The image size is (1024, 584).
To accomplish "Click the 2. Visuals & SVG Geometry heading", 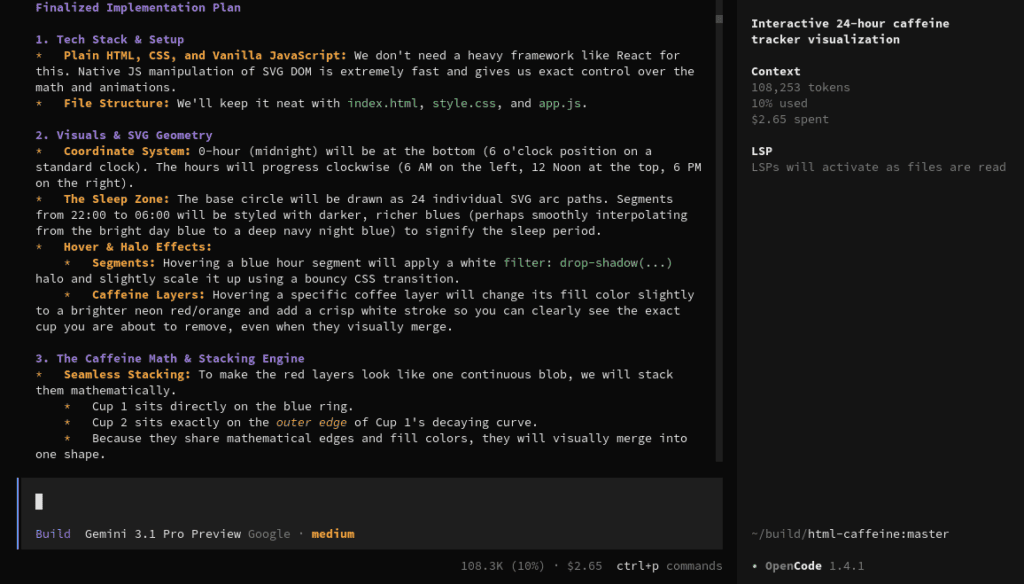I will point(124,135).
